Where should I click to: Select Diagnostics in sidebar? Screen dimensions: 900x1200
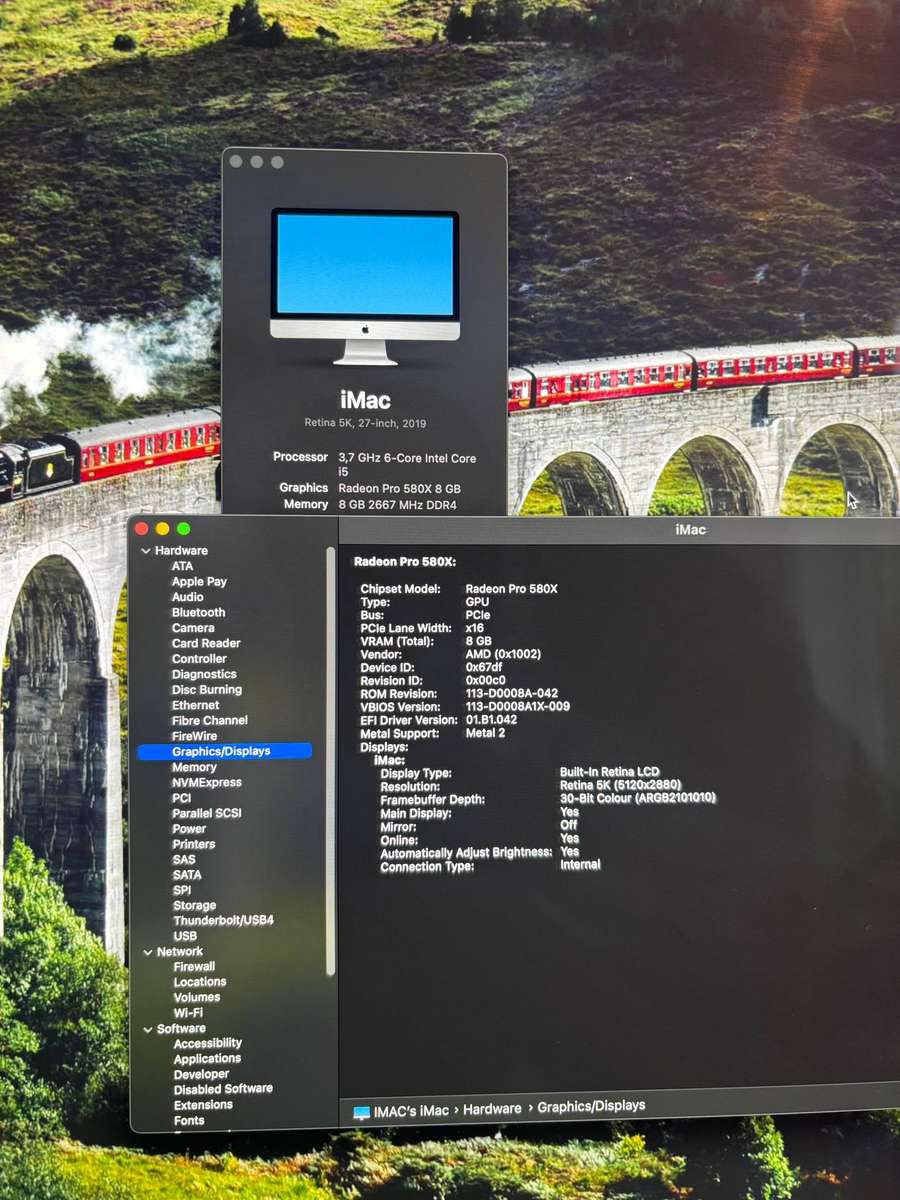click(204, 674)
